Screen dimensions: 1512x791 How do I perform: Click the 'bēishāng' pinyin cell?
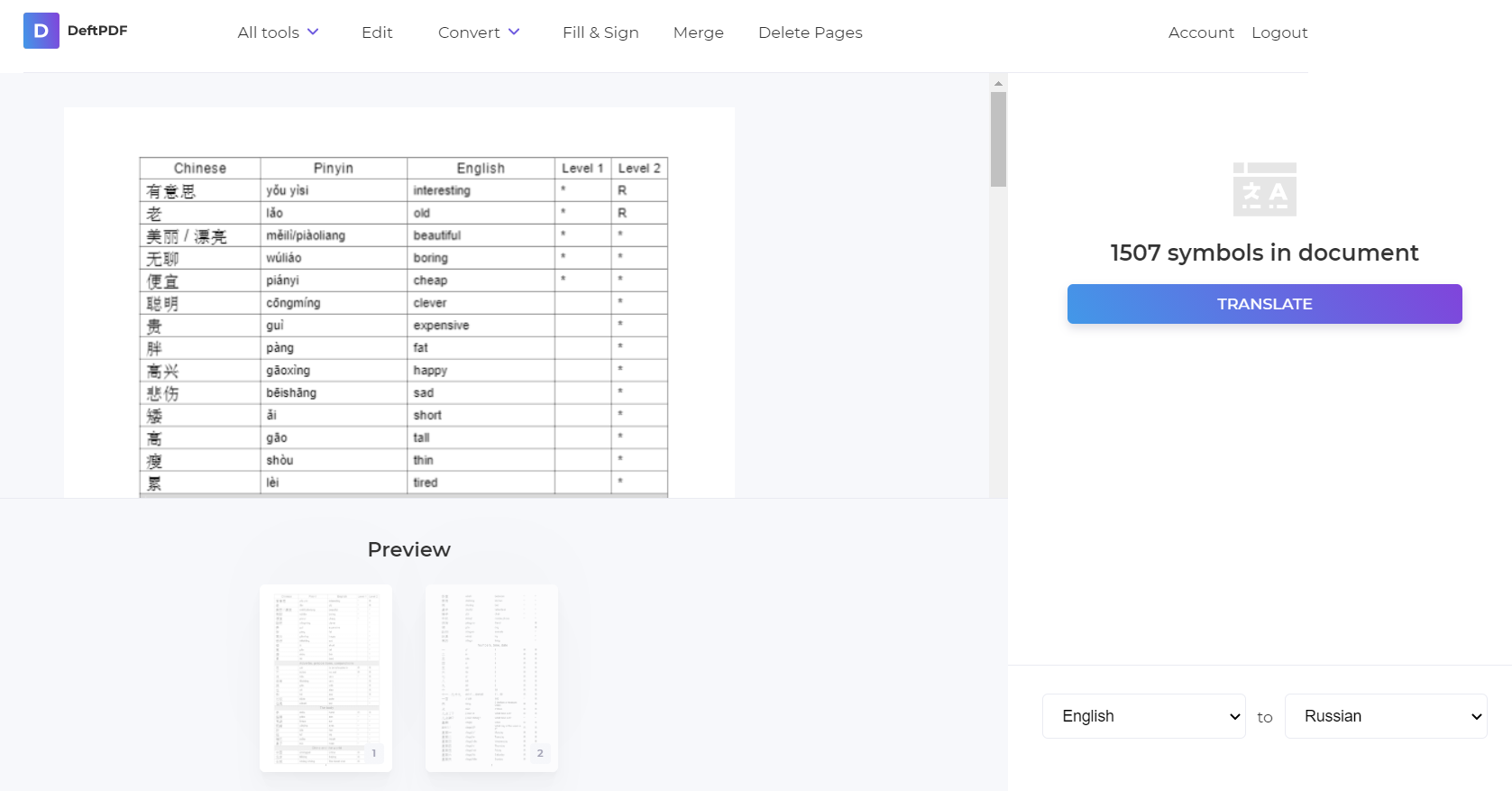click(x=334, y=393)
